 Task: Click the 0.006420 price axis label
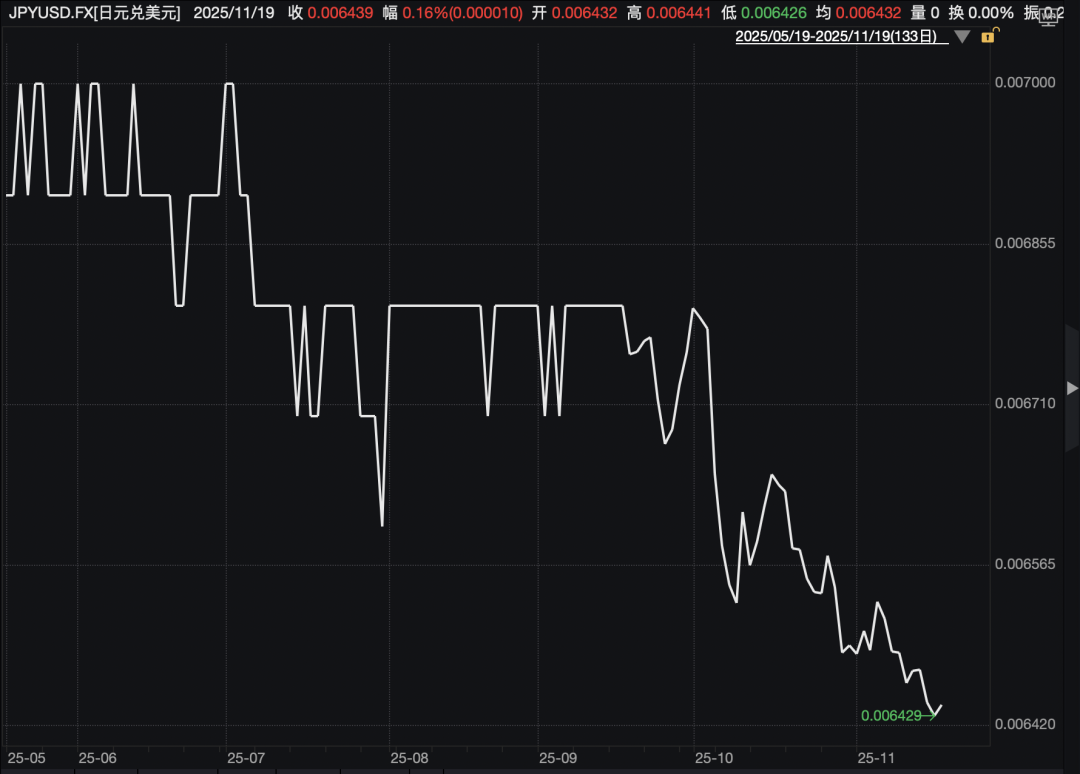point(1025,724)
